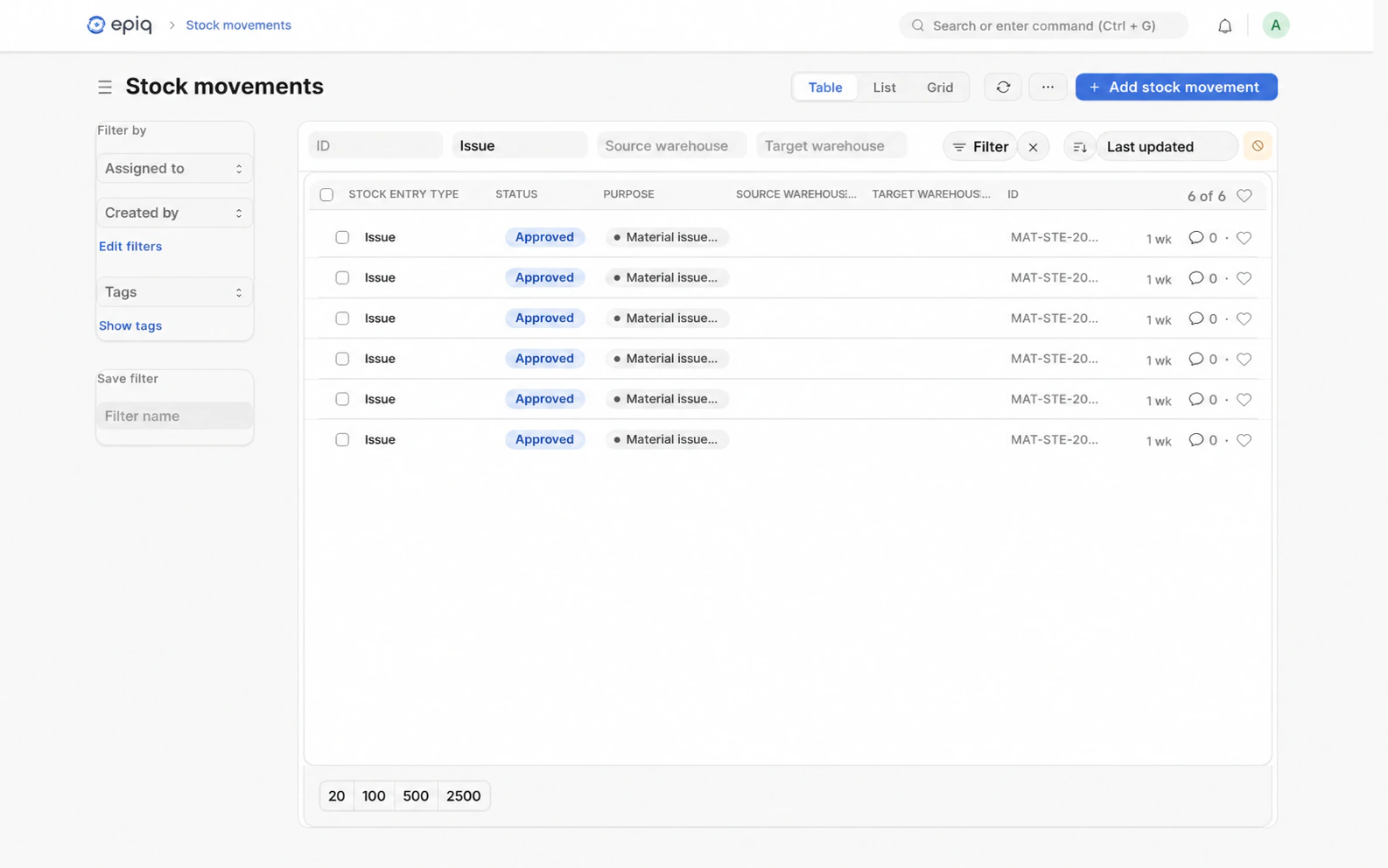Expand the Tags dropdown
1388x868 pixels.
coord(174,292)
